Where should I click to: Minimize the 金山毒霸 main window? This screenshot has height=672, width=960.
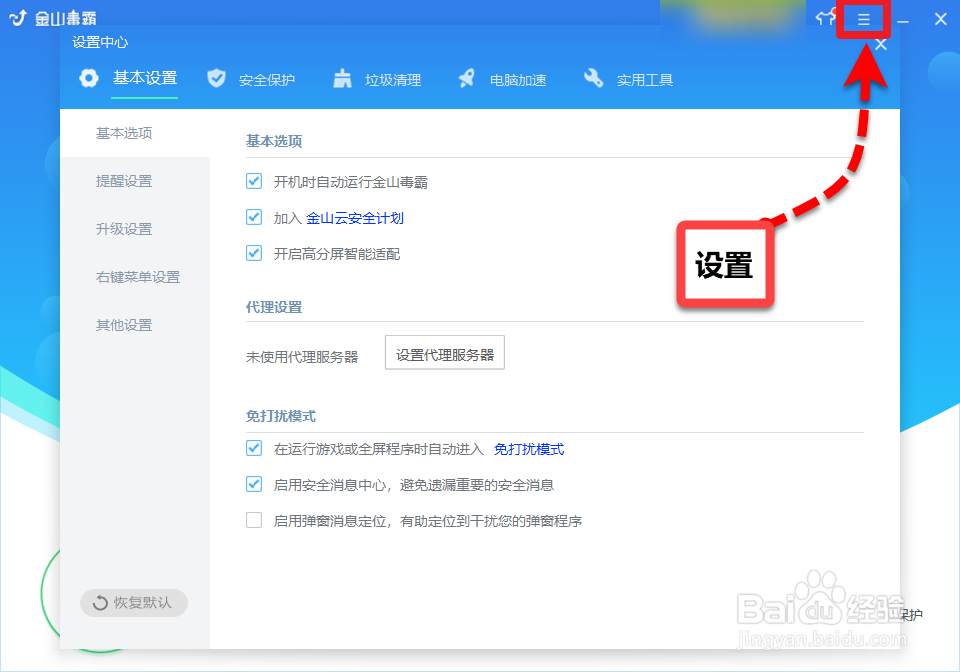[x=902, y=21]
